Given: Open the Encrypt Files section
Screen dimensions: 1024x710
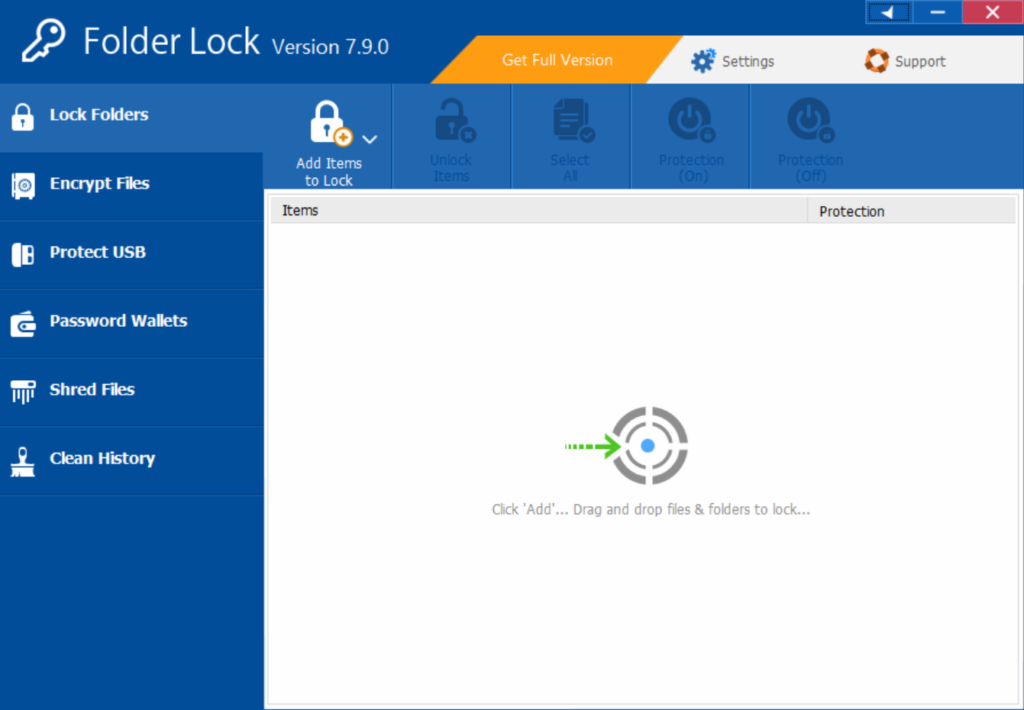Looking at the screenshot, I should tap(100, 184).
